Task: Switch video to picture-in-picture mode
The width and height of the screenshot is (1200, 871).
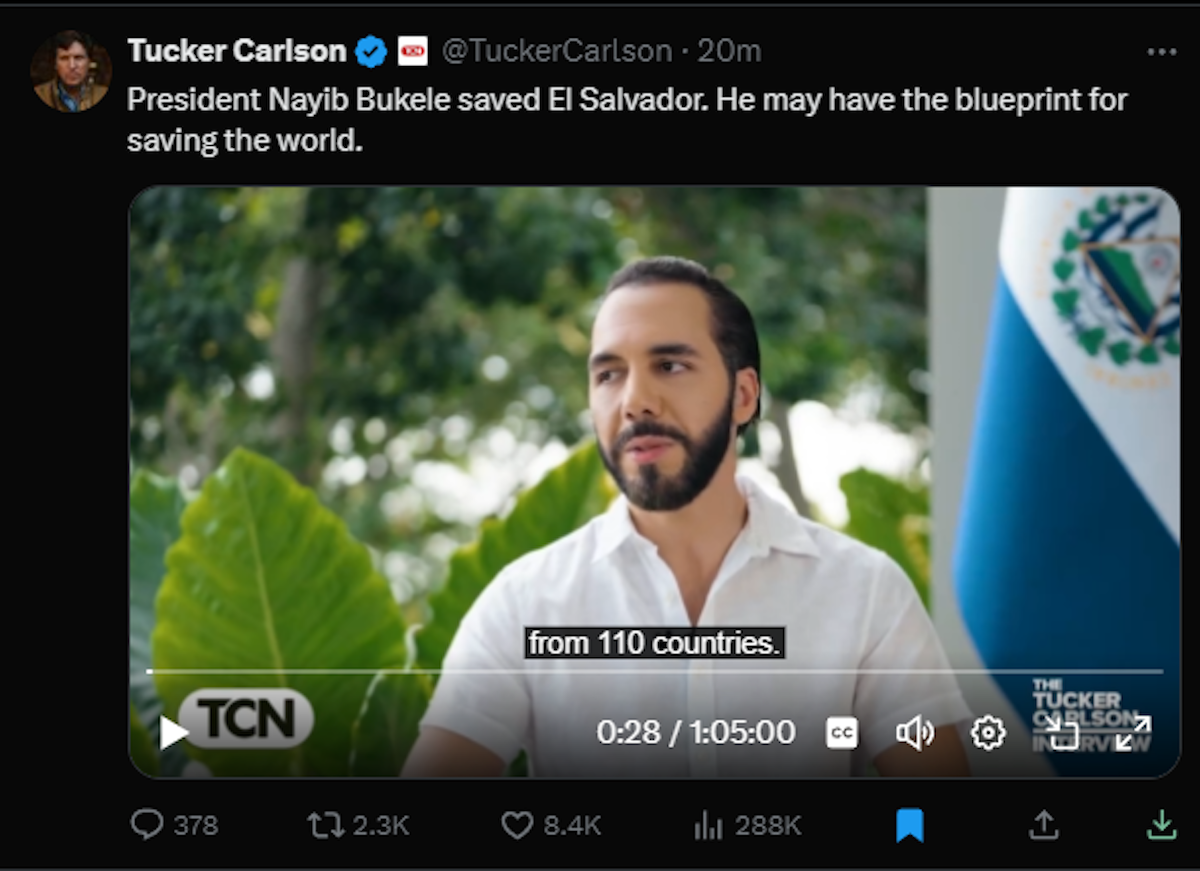Action: pyautogui.click(x=1063, y=733)
